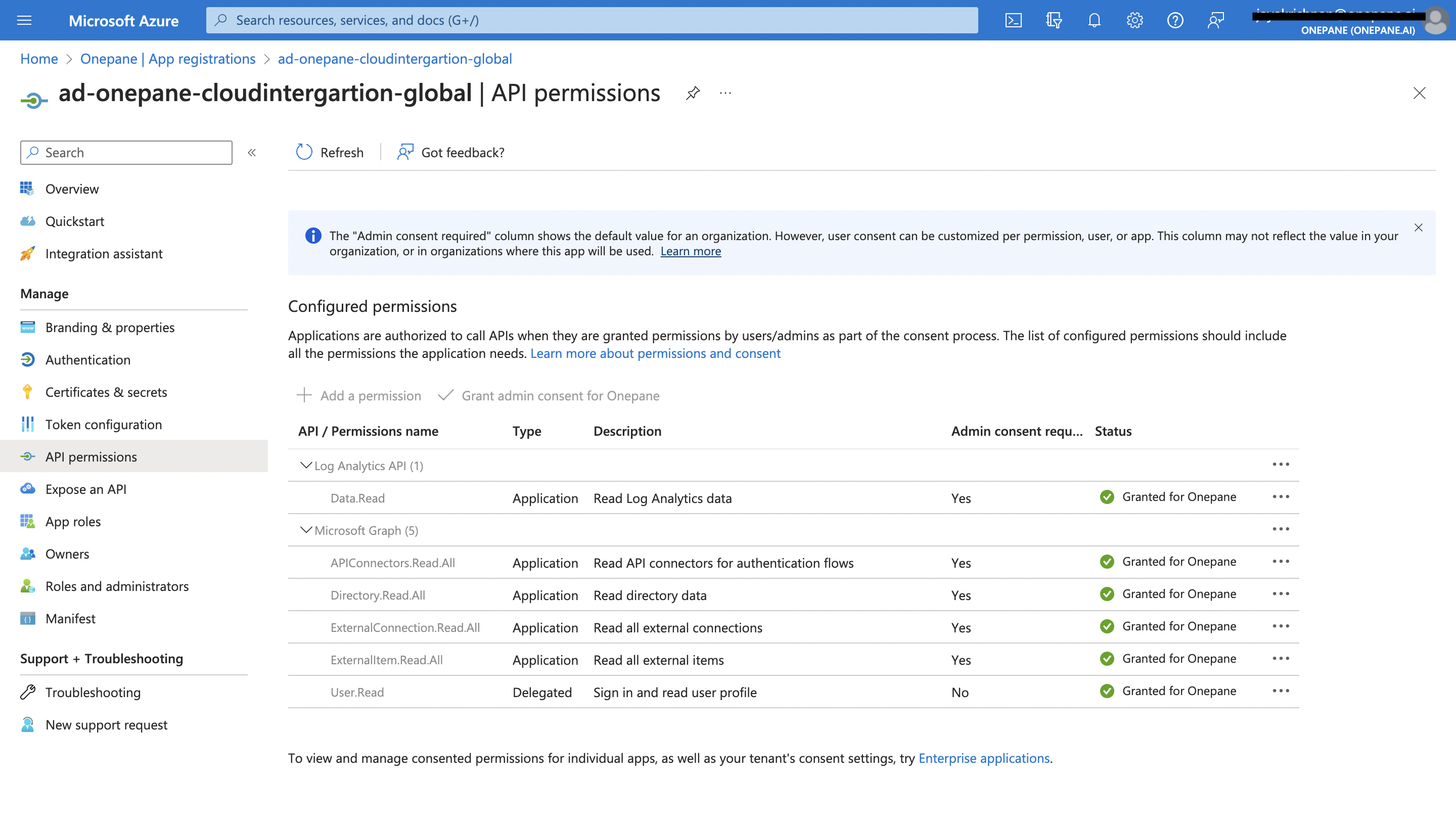This screenshot has width=1456, height=824.
Task: Click Got feedback? in the toolbar
Action: [x=450, y=152]
